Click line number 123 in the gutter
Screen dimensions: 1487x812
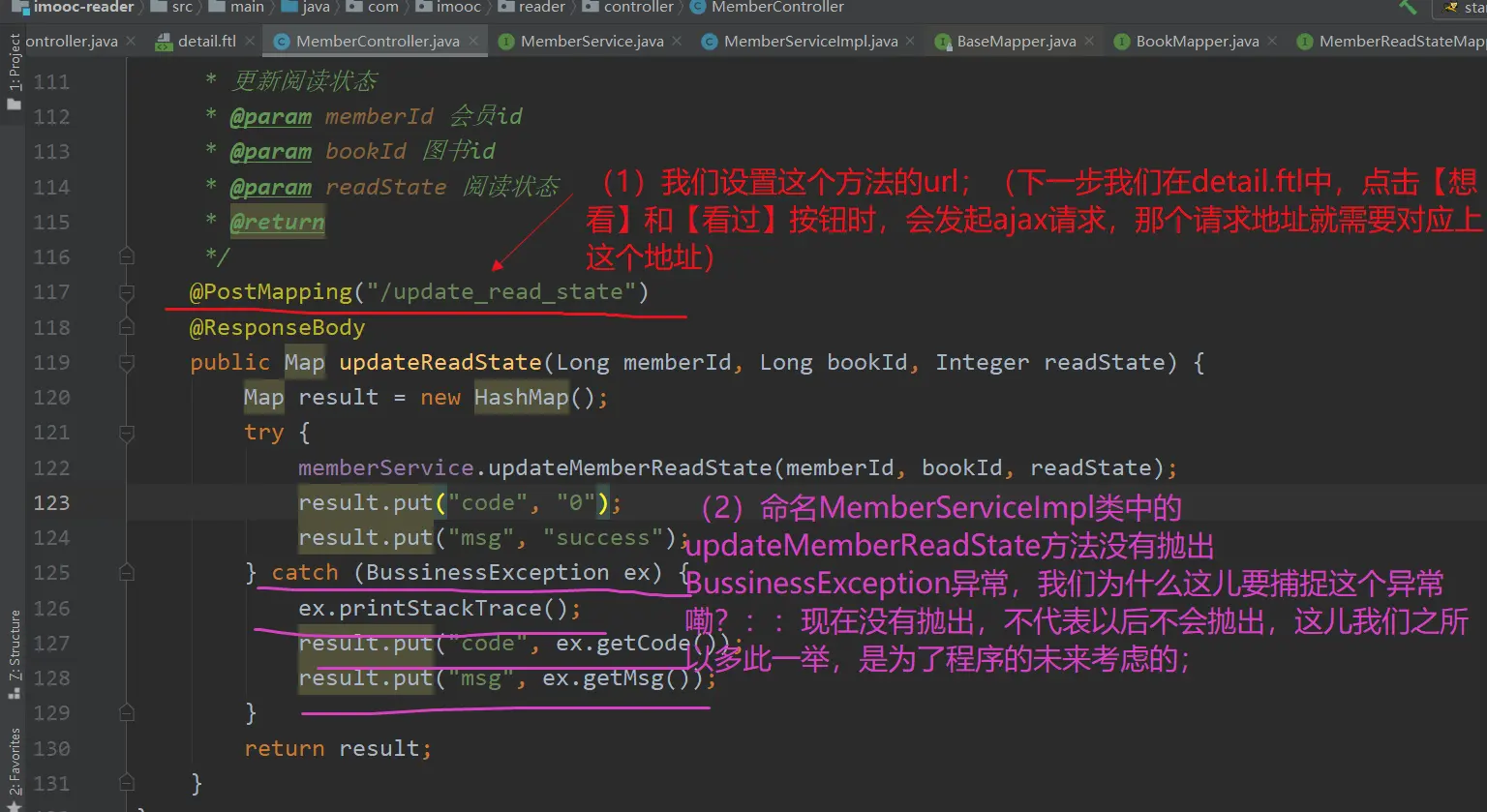pyautogui.click(x=51, y=503)
